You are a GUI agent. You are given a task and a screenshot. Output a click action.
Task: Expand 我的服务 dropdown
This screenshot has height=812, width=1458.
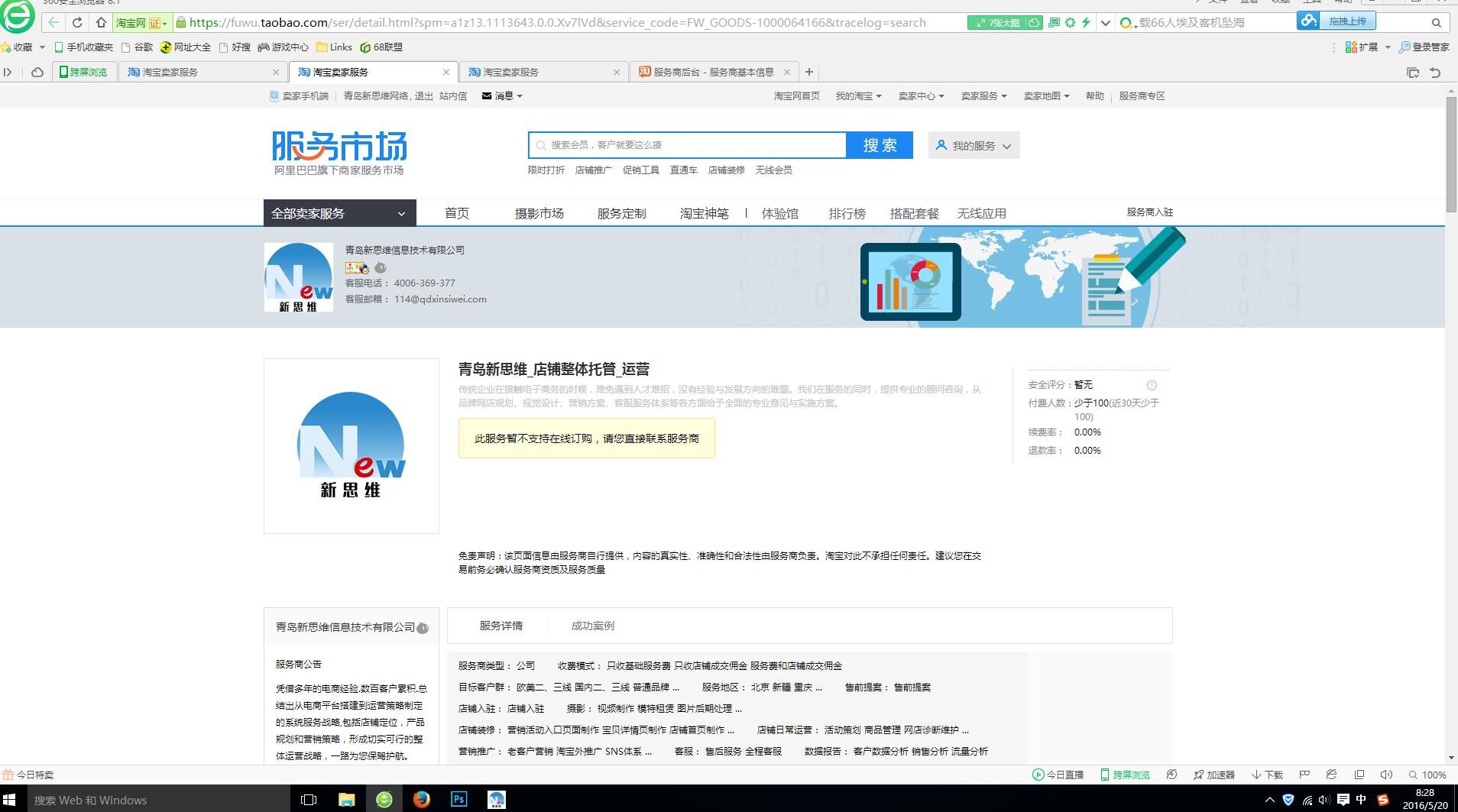point(974,145)
